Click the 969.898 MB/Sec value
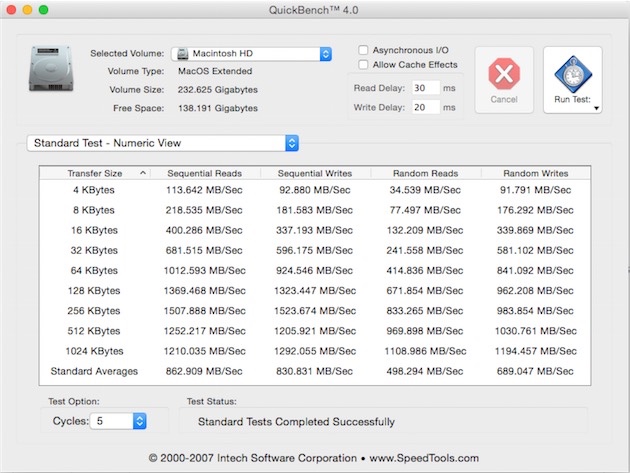This screenshot has width=630, height=473. coord(425,331)
